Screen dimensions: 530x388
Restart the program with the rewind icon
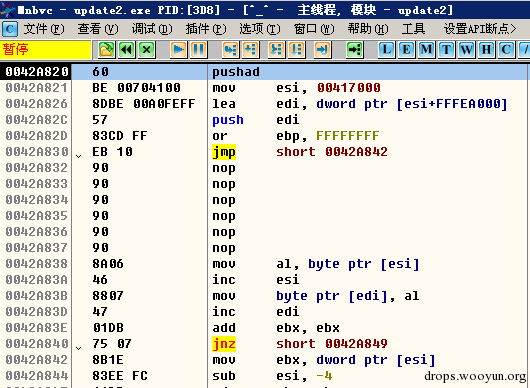point(127,50)
